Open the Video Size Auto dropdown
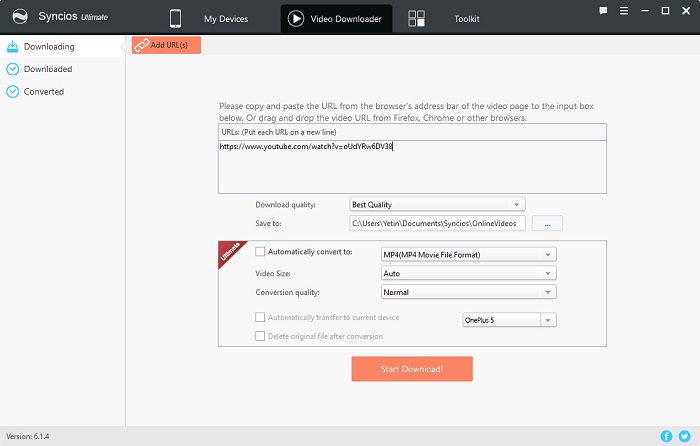 [x=468, y=273]
